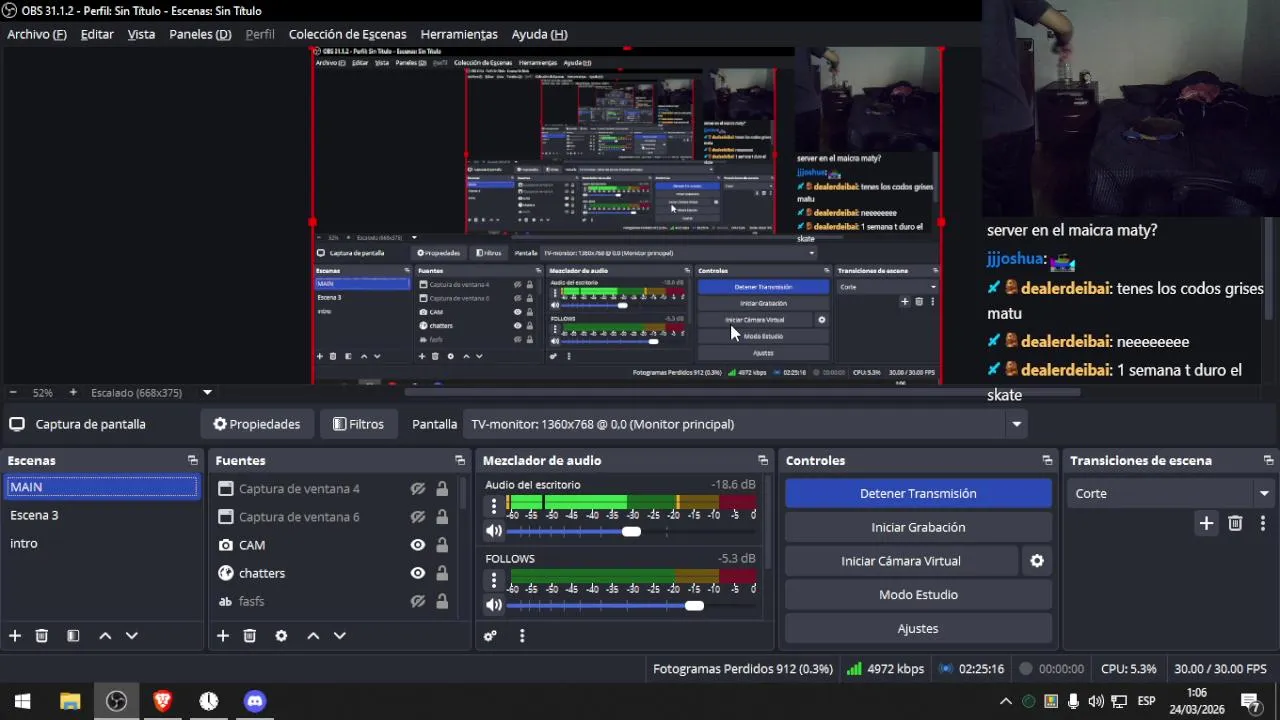The width and height of the screenshot is (1280, 720).
Task: Open options dots for Audio del escritorio
Action: pyautogui.click(x=493, y=505)
